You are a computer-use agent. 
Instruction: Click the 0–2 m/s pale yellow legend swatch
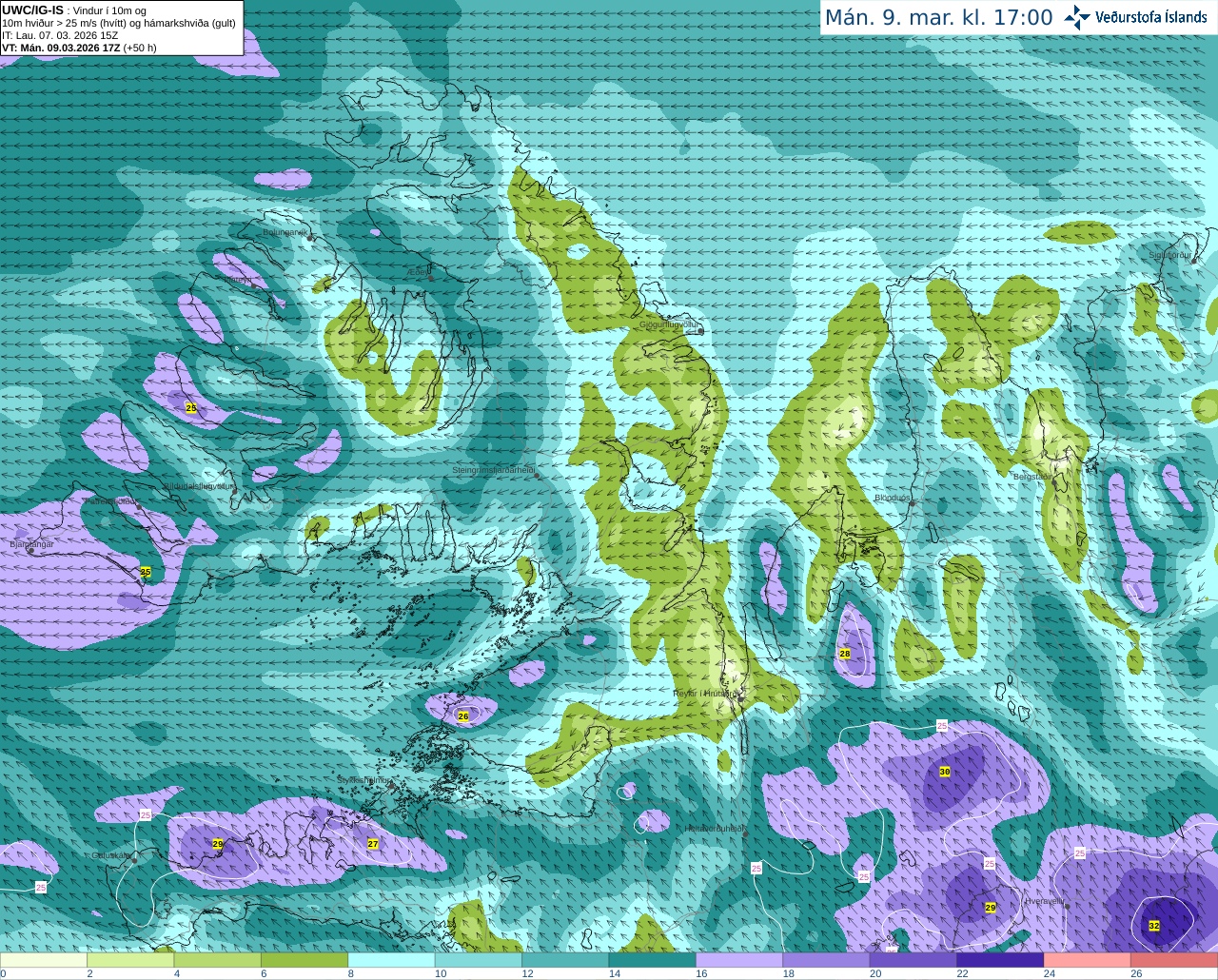[44, 960]
